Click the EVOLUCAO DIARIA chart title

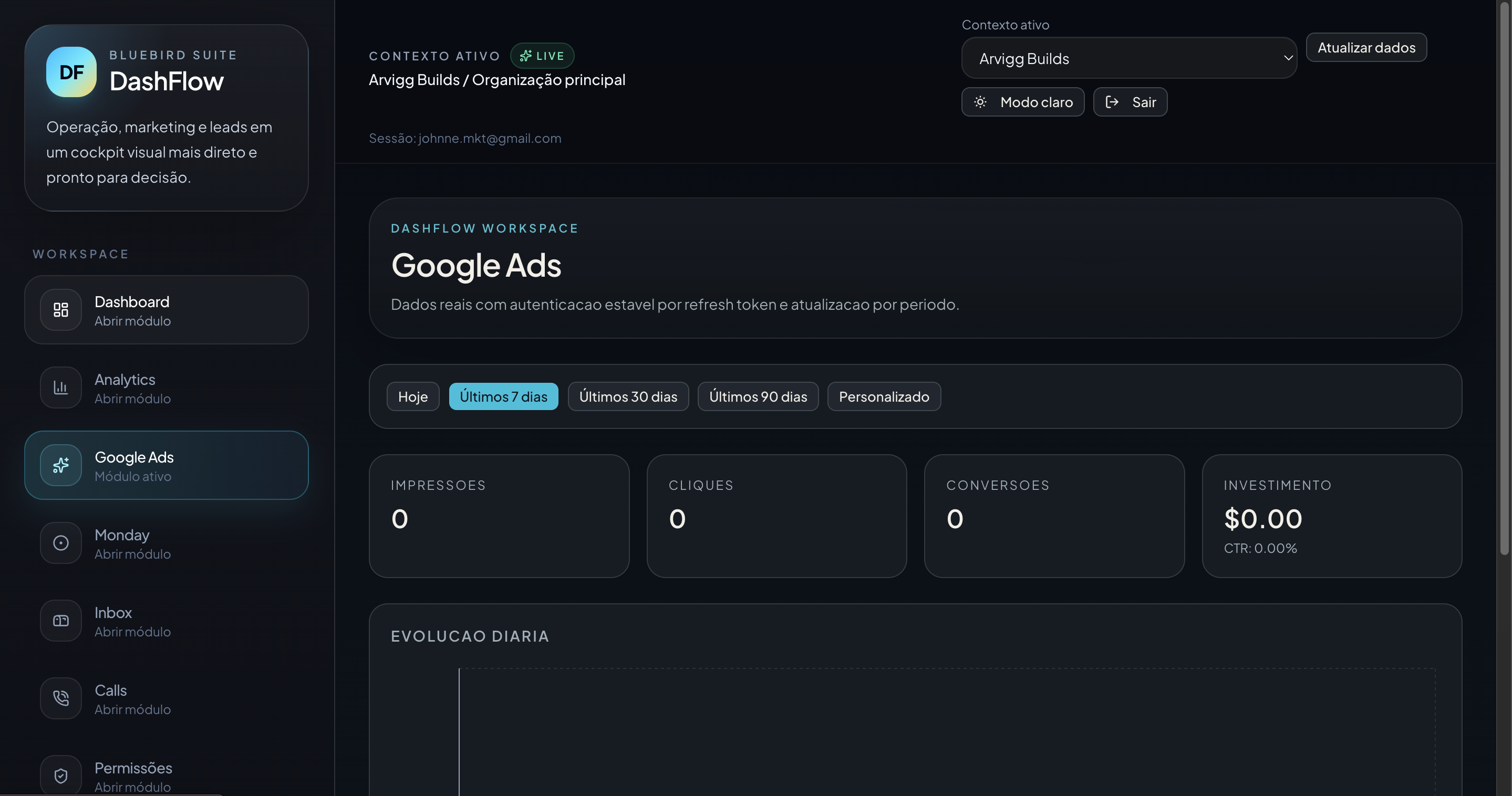click(470, 636)
